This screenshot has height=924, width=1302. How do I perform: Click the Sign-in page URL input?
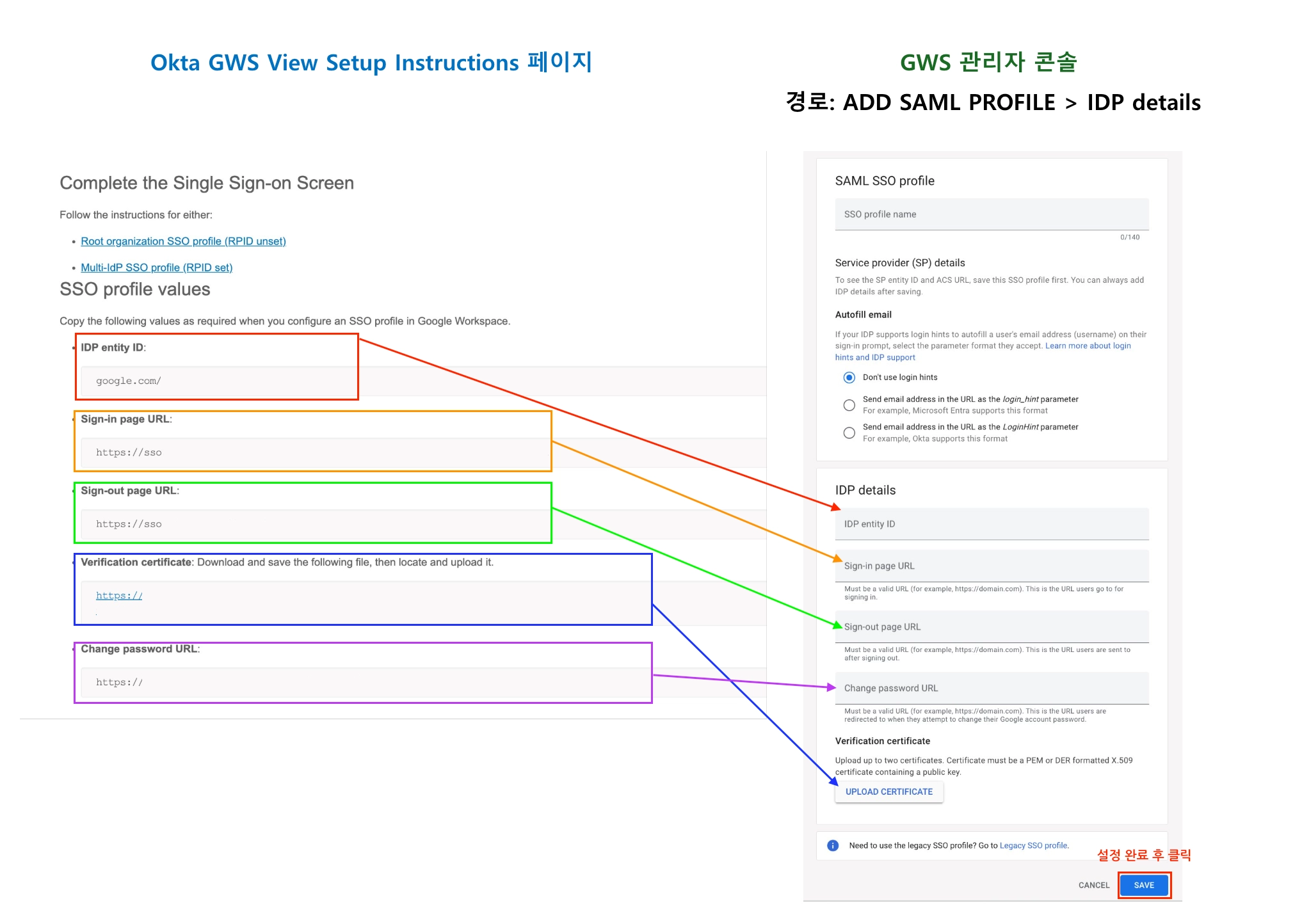click(991, 566)
